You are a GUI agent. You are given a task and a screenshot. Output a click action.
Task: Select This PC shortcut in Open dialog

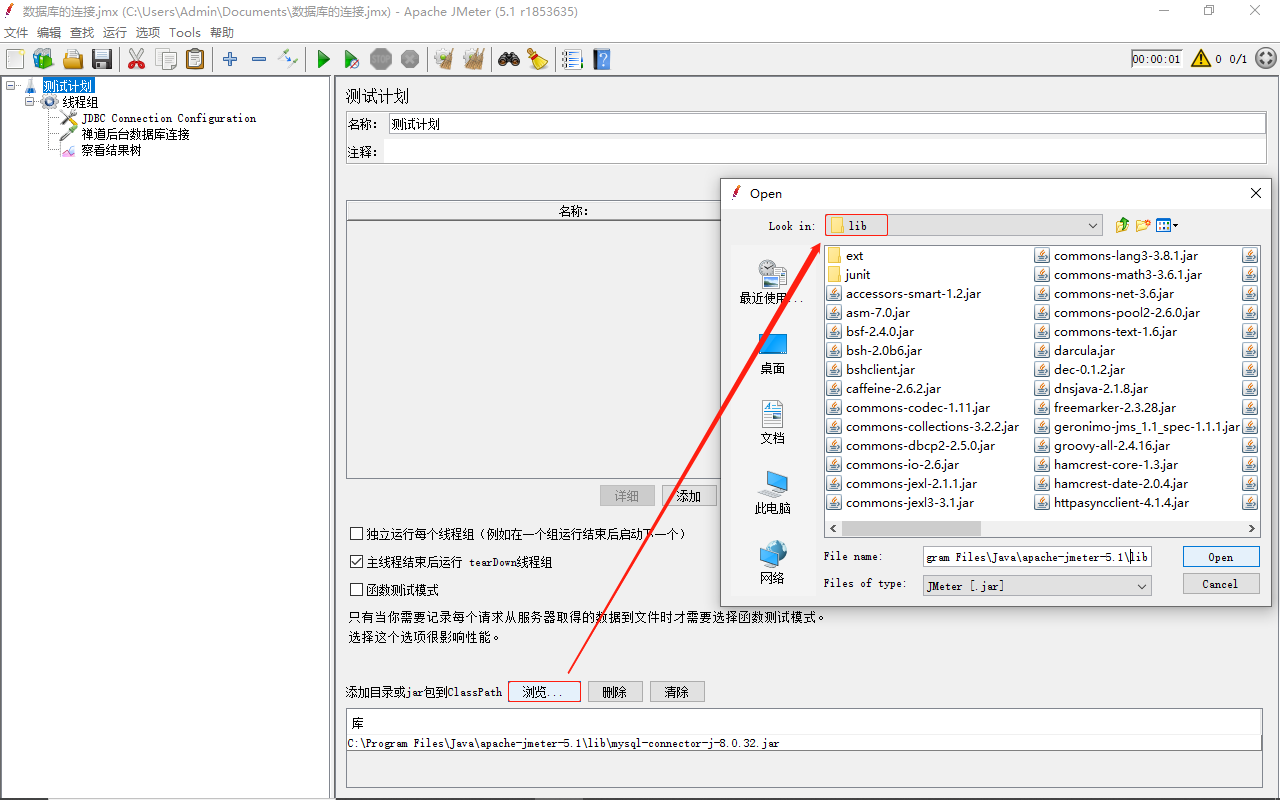pos(772,492)
